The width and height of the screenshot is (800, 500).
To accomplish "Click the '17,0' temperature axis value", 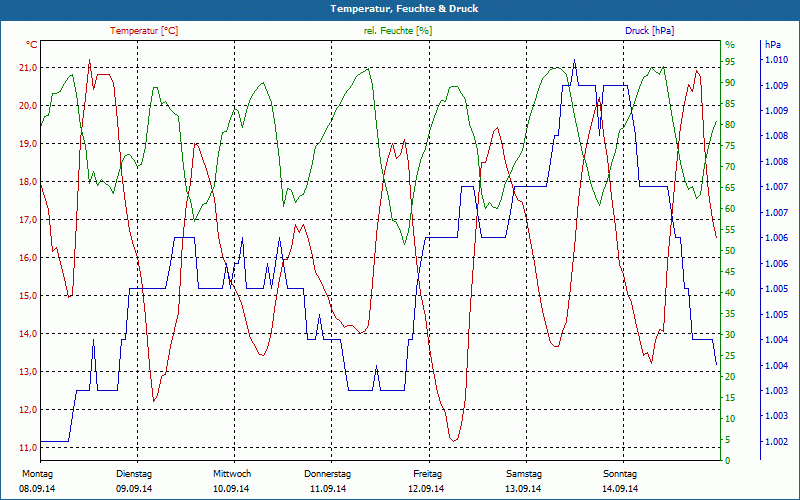I will pyautogui.click(x=28, y=220).
